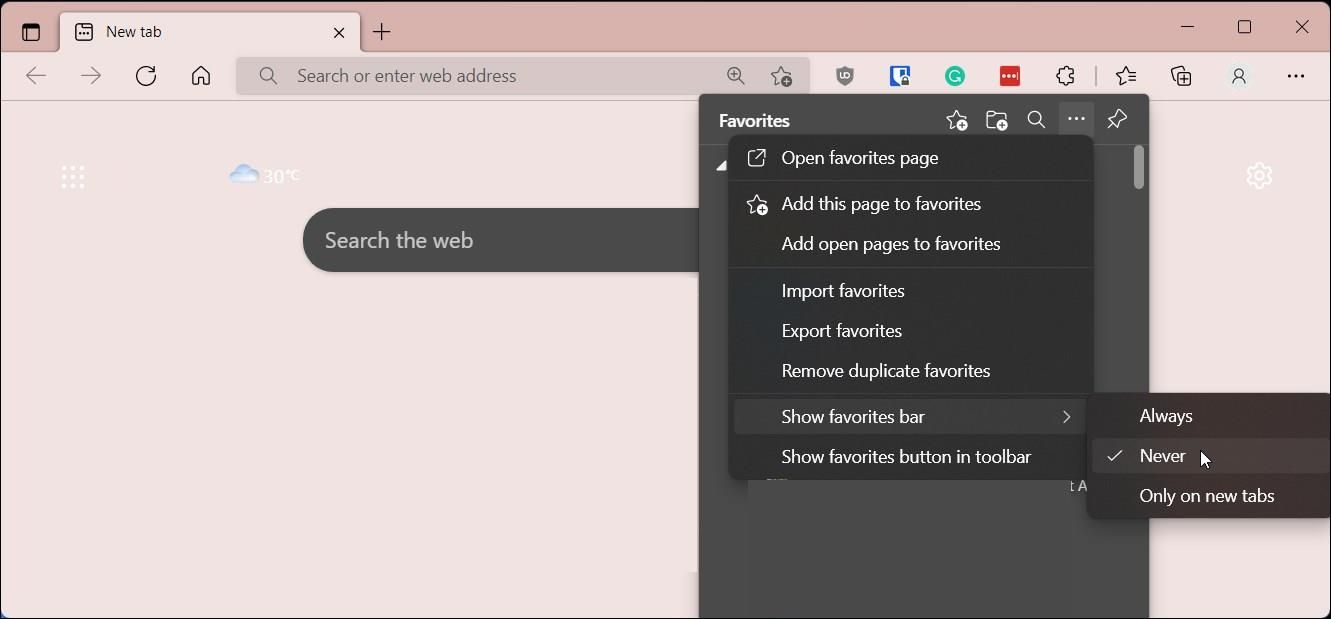Search favorites with the magnifier icon
The image size is (1331, 619).
[1036, 120]
